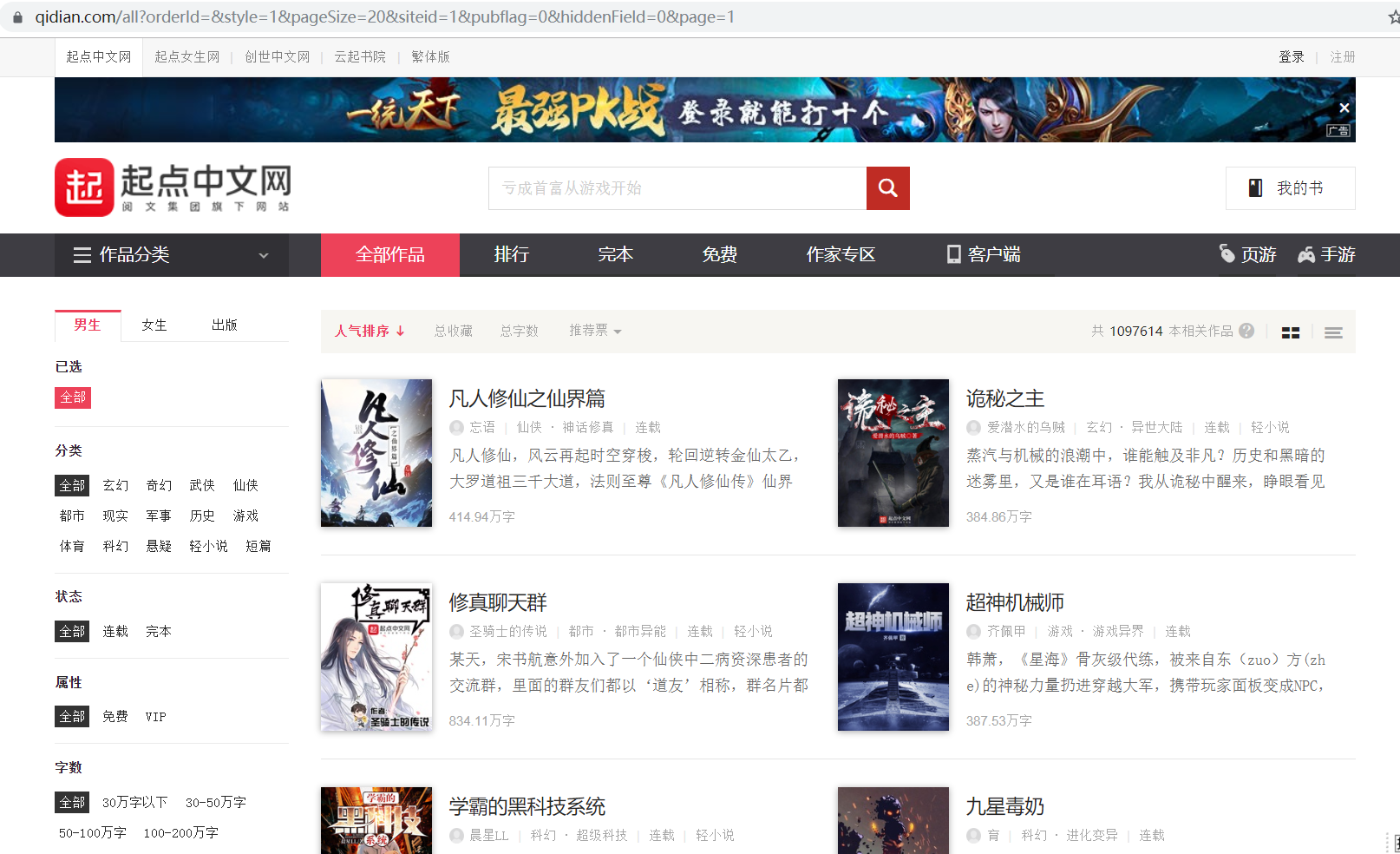
Task: Click the top banner advertisement image
Action: [x=705, y=109]
